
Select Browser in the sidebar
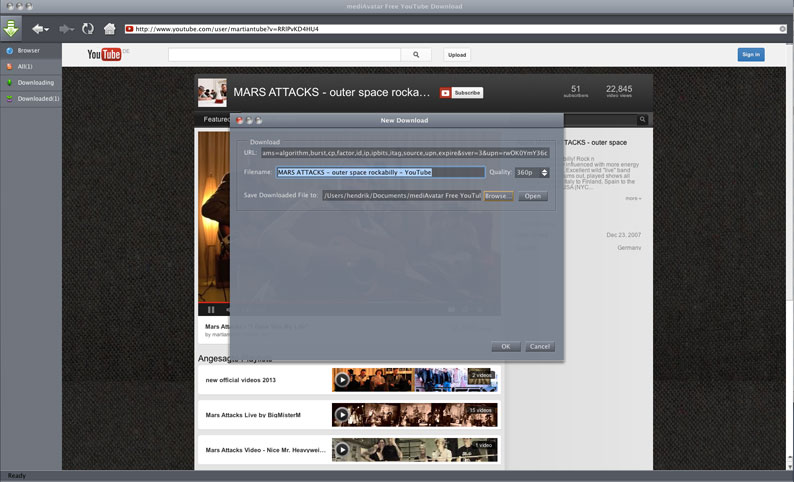[28, 50]
